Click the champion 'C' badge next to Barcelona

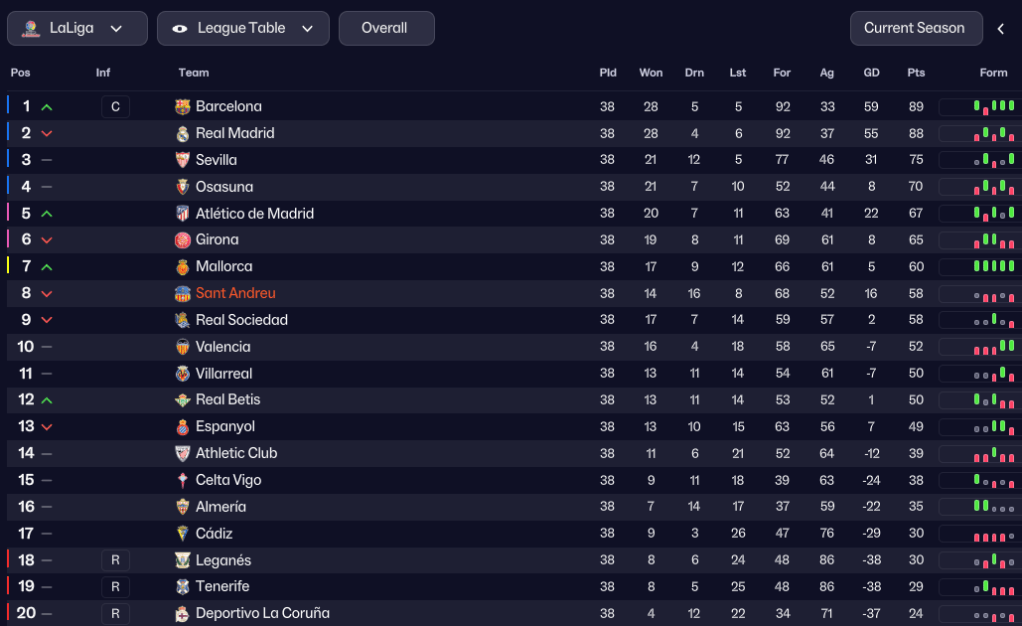click(x=115, y=107)
